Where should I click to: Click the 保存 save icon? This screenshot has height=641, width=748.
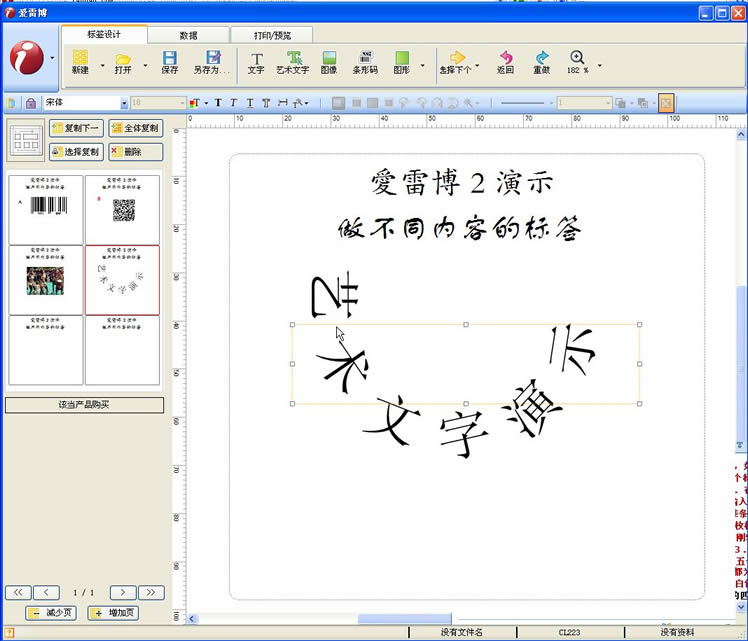coord(169,58)
